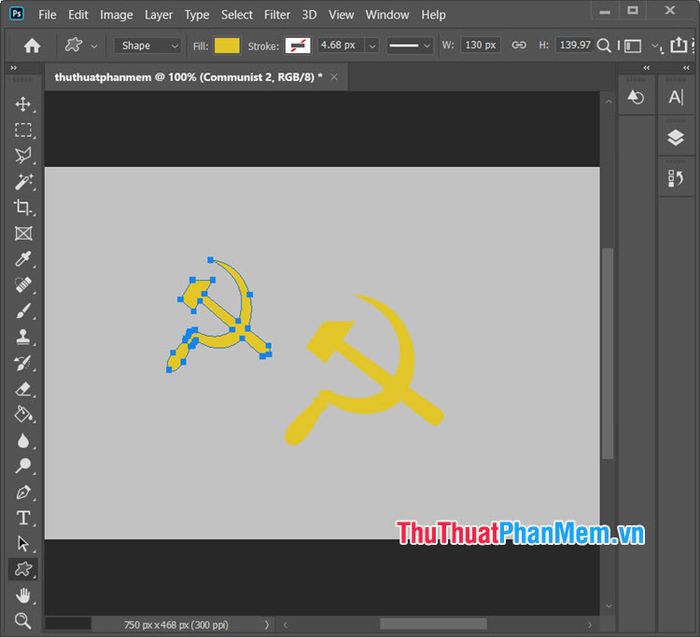Select the Custom Shape tool in toolbox
Screen dimensions: 700x637
[x=23, y=569]
